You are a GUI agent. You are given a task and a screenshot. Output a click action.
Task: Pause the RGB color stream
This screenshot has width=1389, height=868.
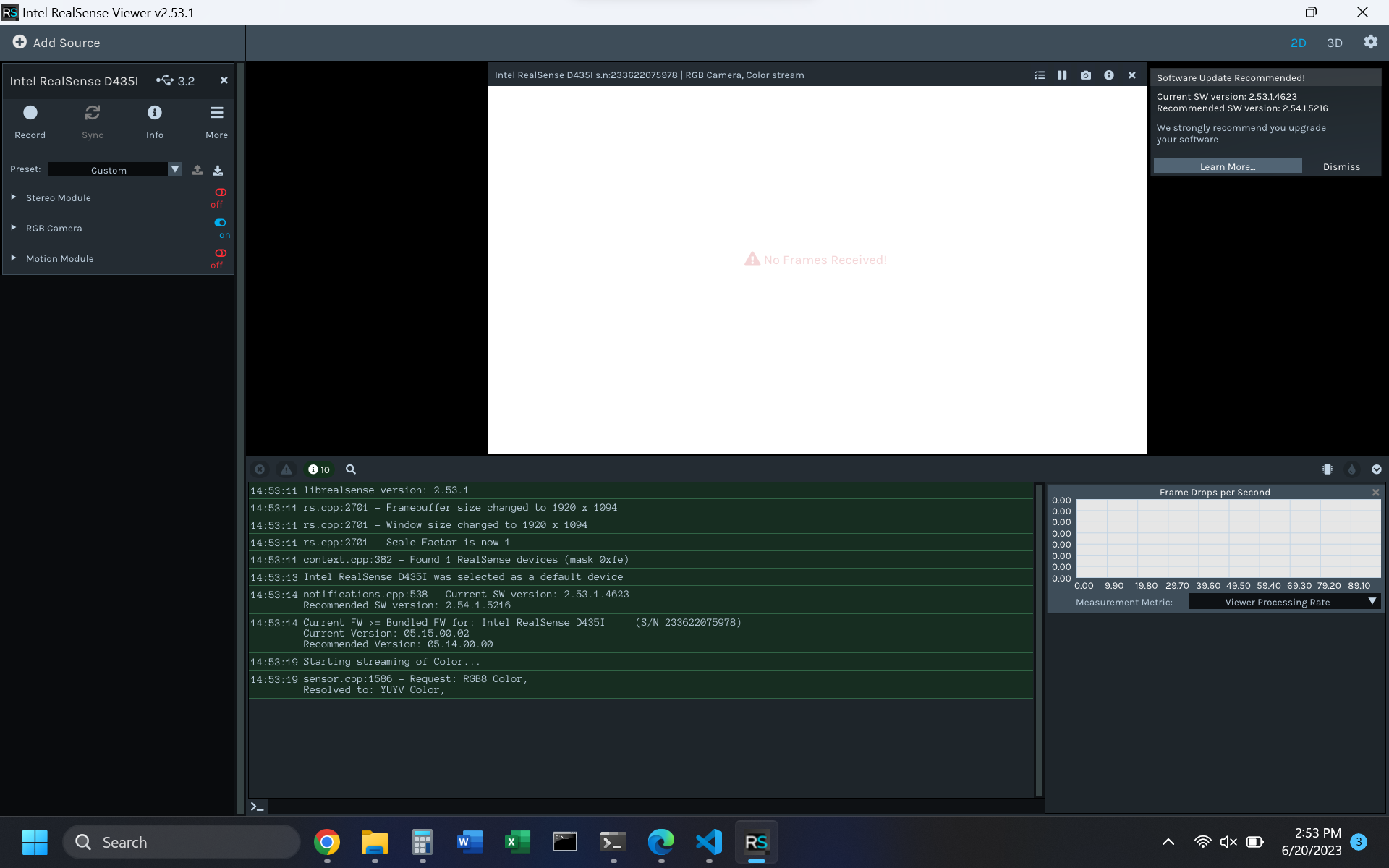coord(1061,75)
